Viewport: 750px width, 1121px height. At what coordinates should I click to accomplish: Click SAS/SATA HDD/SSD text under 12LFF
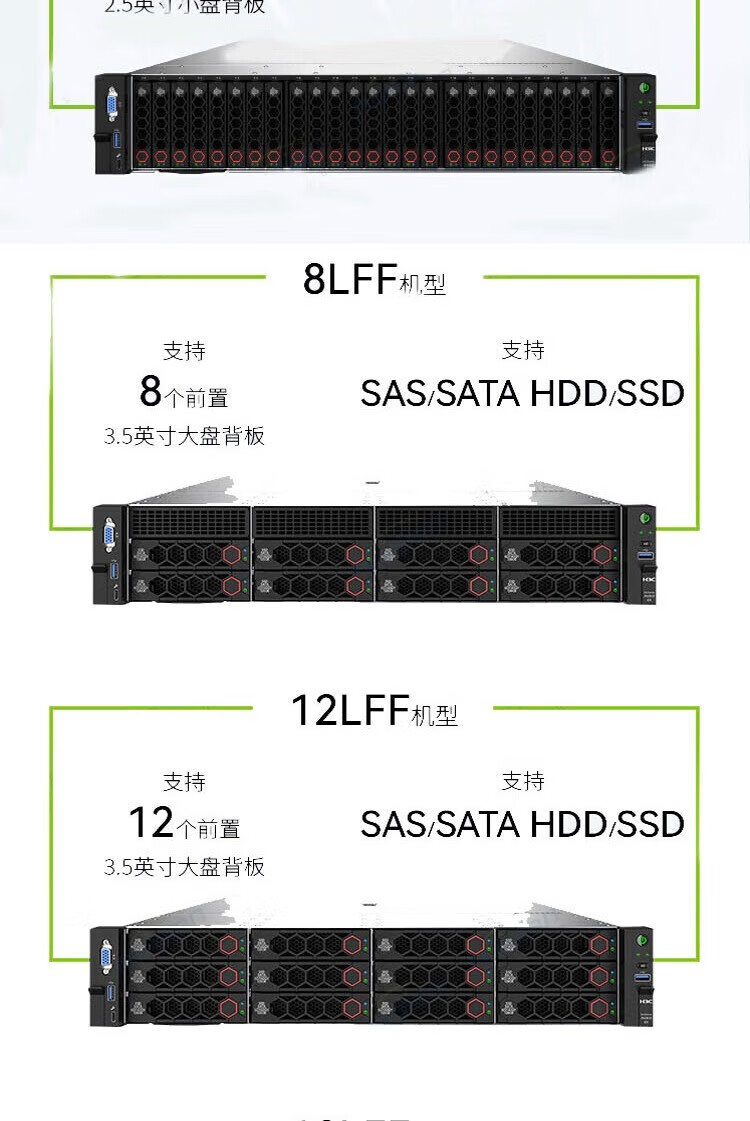522,824
